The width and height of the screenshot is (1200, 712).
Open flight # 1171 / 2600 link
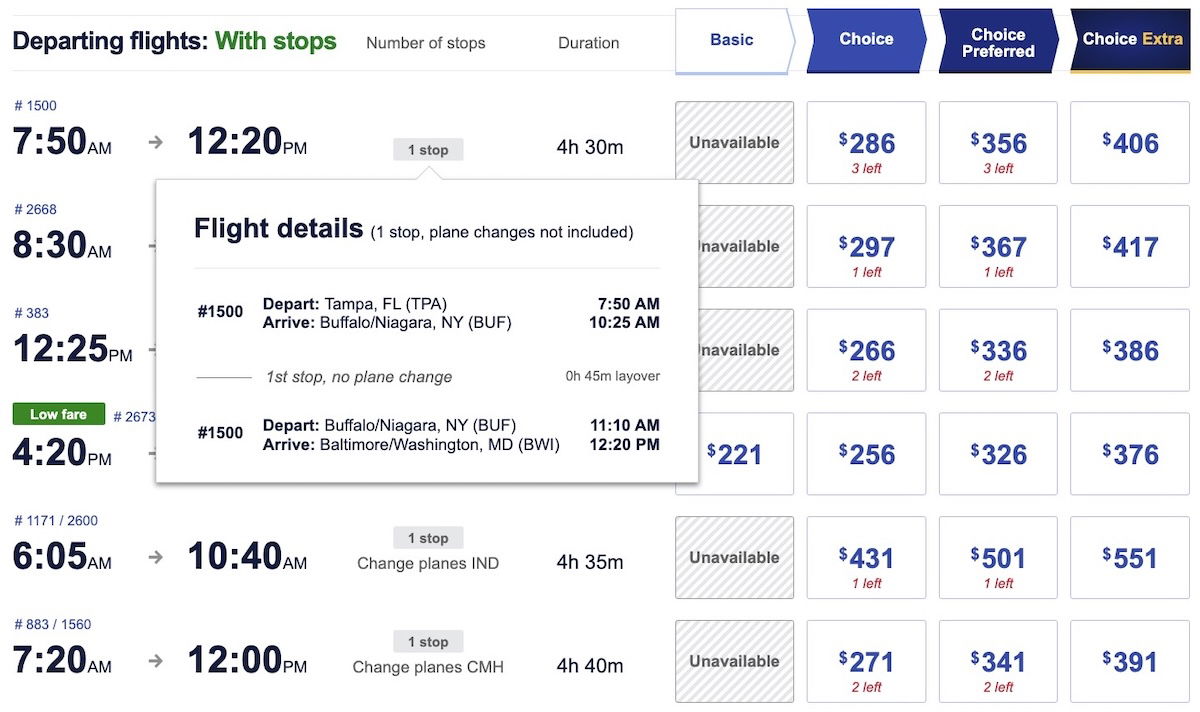coord(56,521)
